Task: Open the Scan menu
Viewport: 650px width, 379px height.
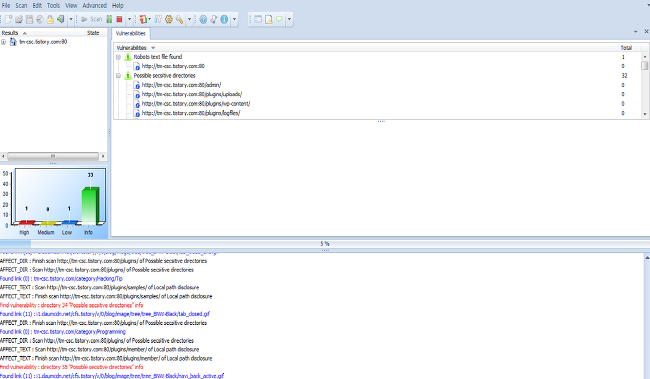Action: pyautogui.click(x=21, y=5)
